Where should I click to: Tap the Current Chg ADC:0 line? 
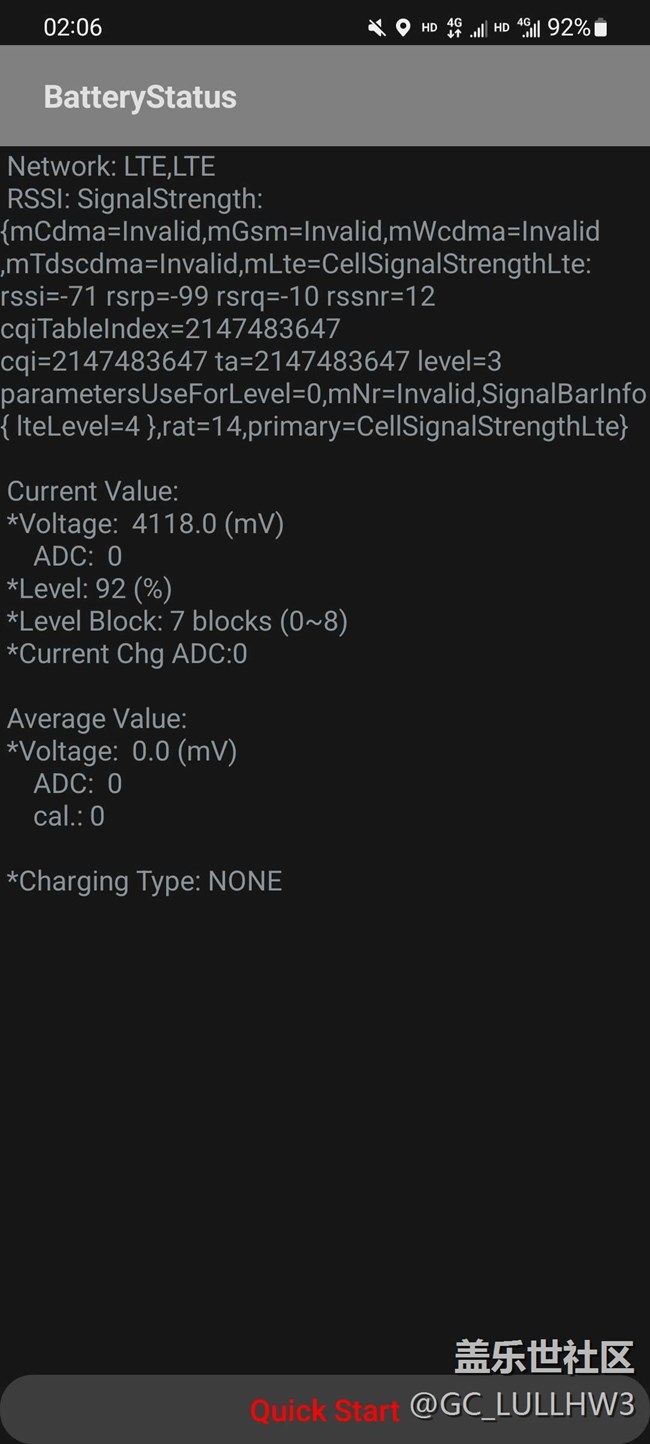[127, 654]
